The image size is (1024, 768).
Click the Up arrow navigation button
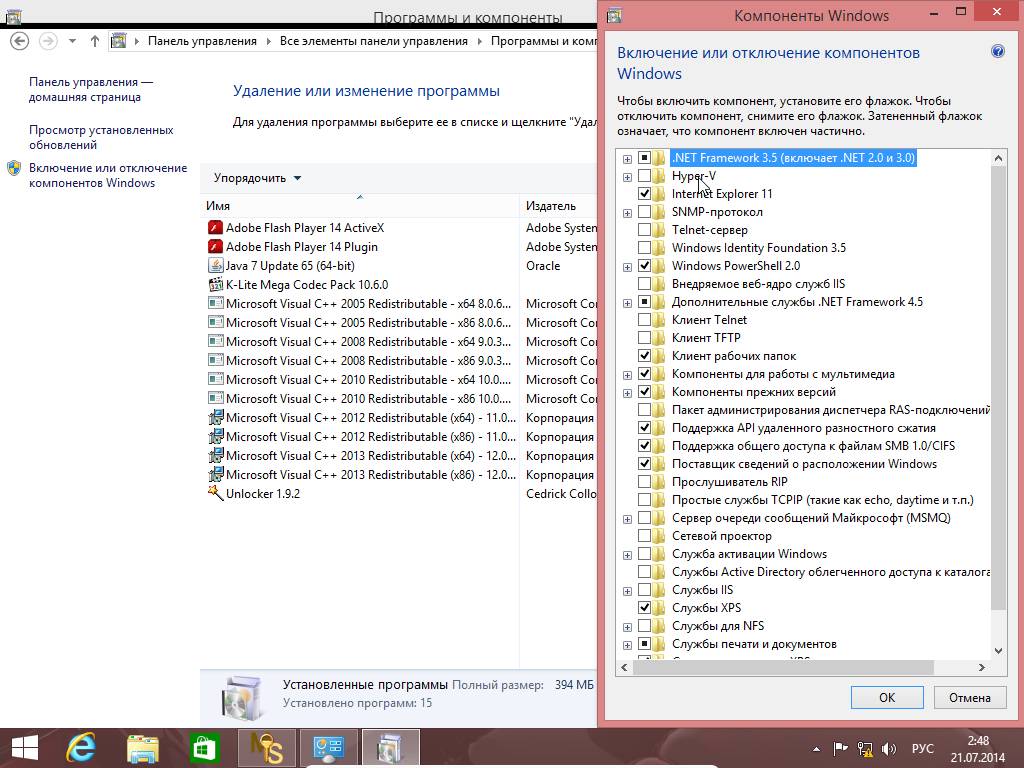pyautogui.click(x=95, y=41)
